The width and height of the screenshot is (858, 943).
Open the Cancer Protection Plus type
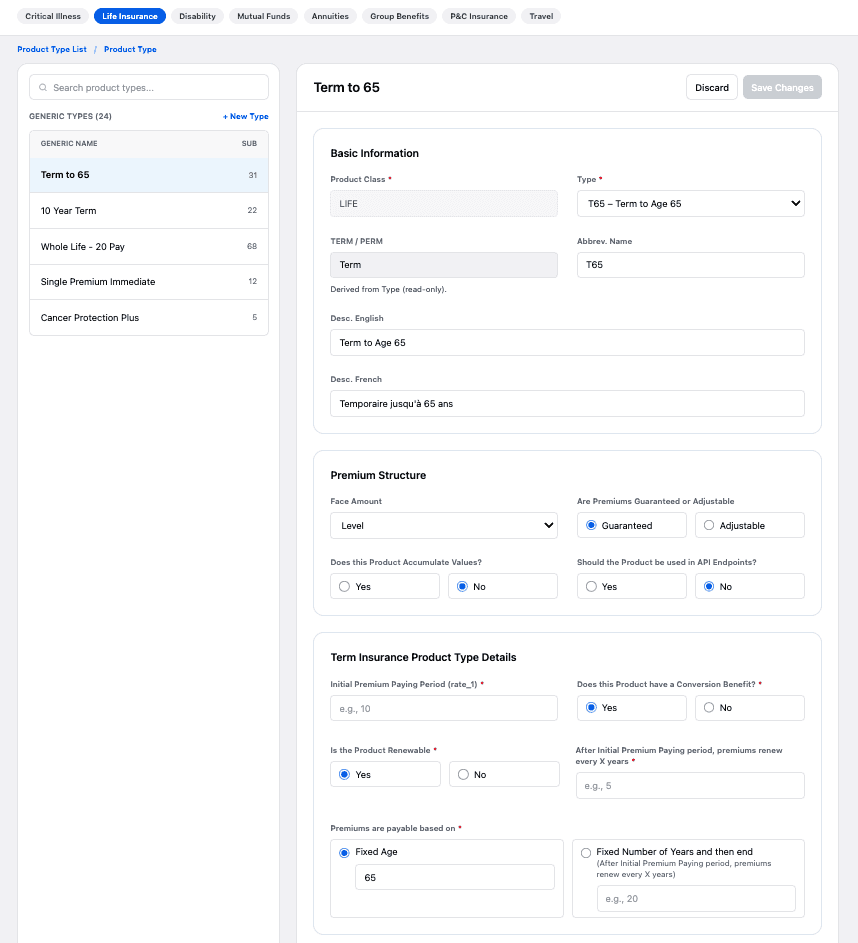tap(149, 318)
